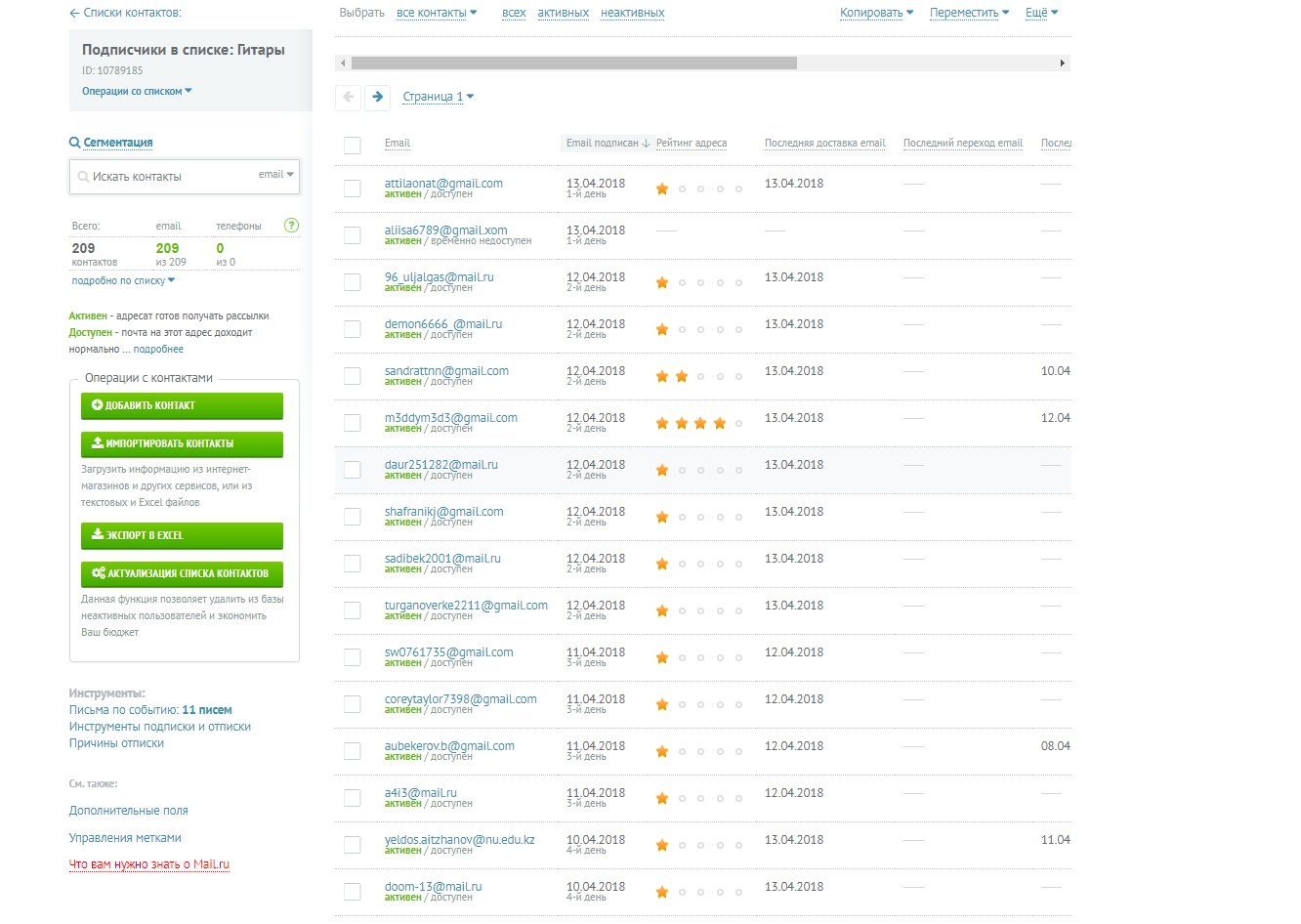The height and width of the screenshot is (924, 1301).
Task: Go to next page with right arrow
Action: (377, 97)
